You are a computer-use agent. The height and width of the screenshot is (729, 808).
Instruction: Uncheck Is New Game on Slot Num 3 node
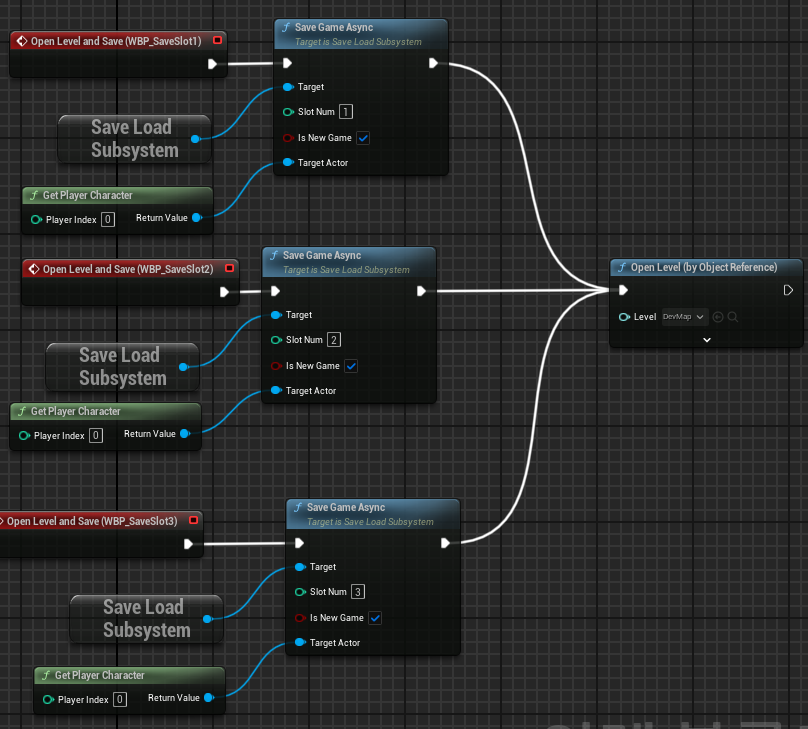coord(375,618)
